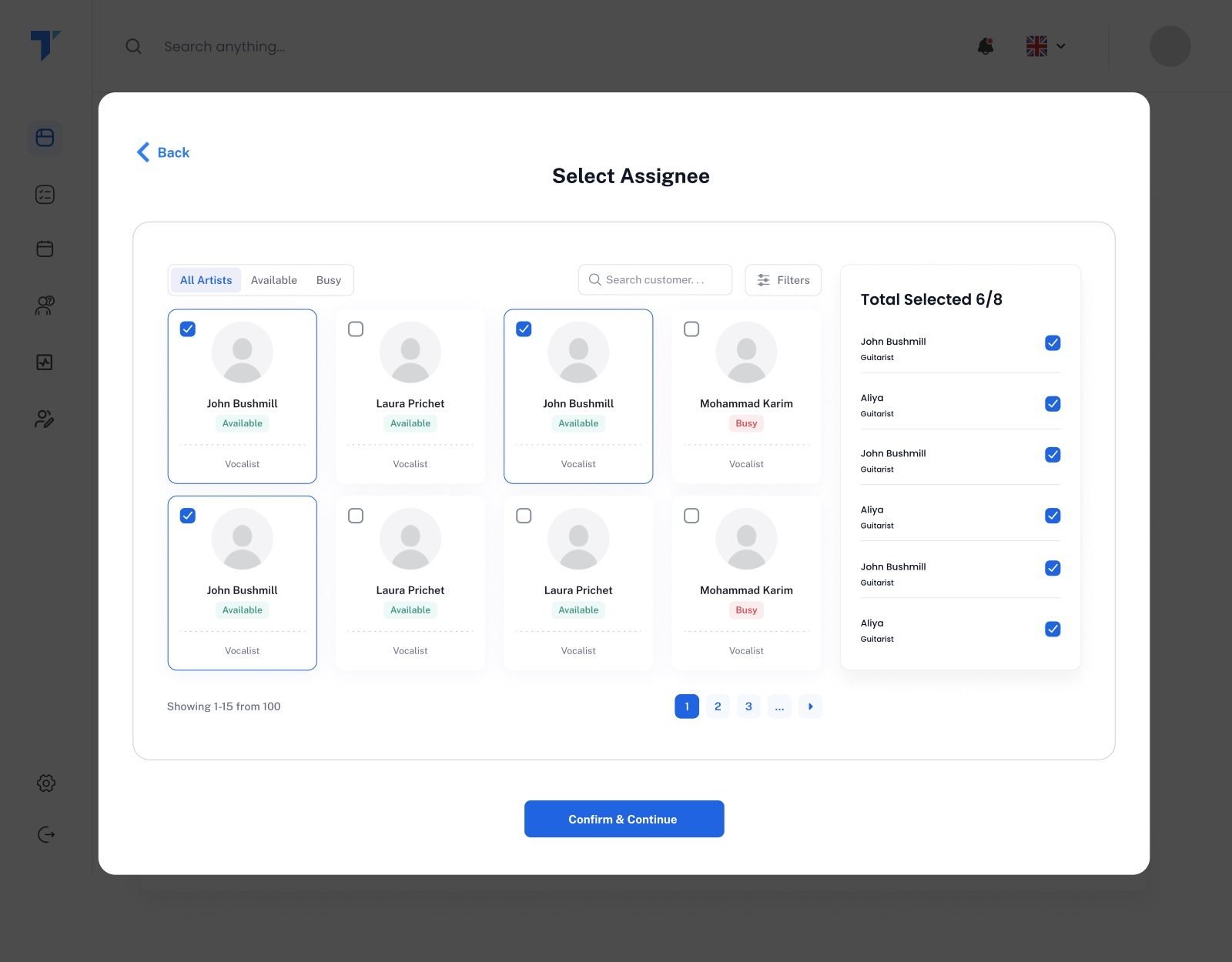This screenshot has height=962, width=1232.
Task: Open the Filters button
Action: point(783,280)
